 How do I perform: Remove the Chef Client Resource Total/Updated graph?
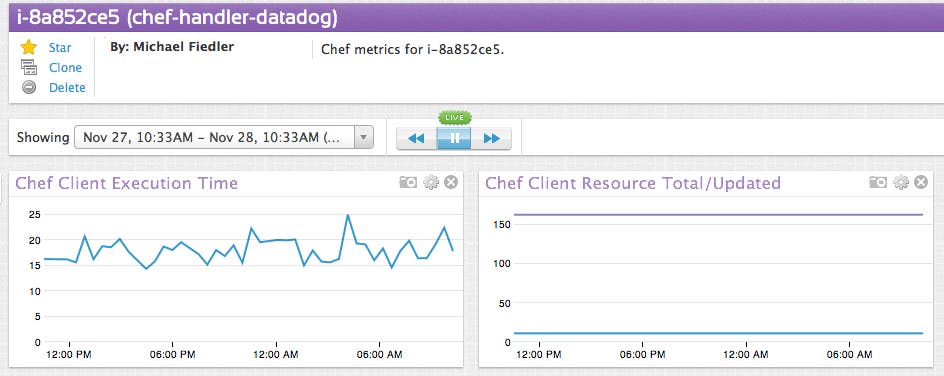(x=921, y=182)
